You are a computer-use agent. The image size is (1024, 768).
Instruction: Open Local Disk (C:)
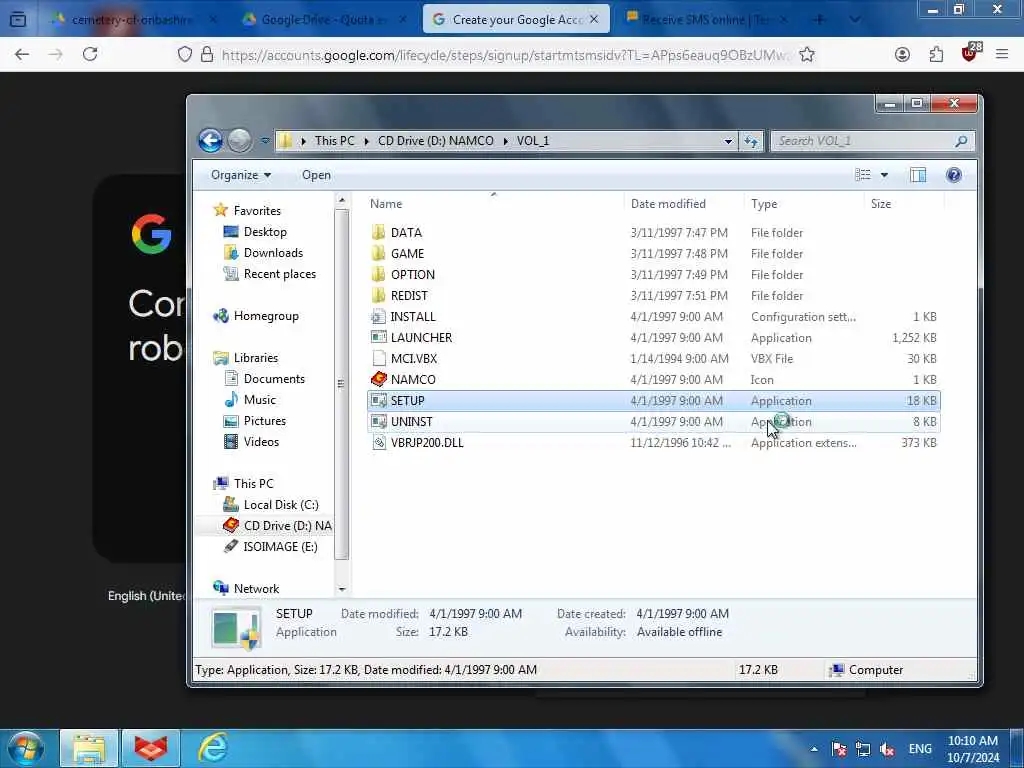[x=281, y=505]
